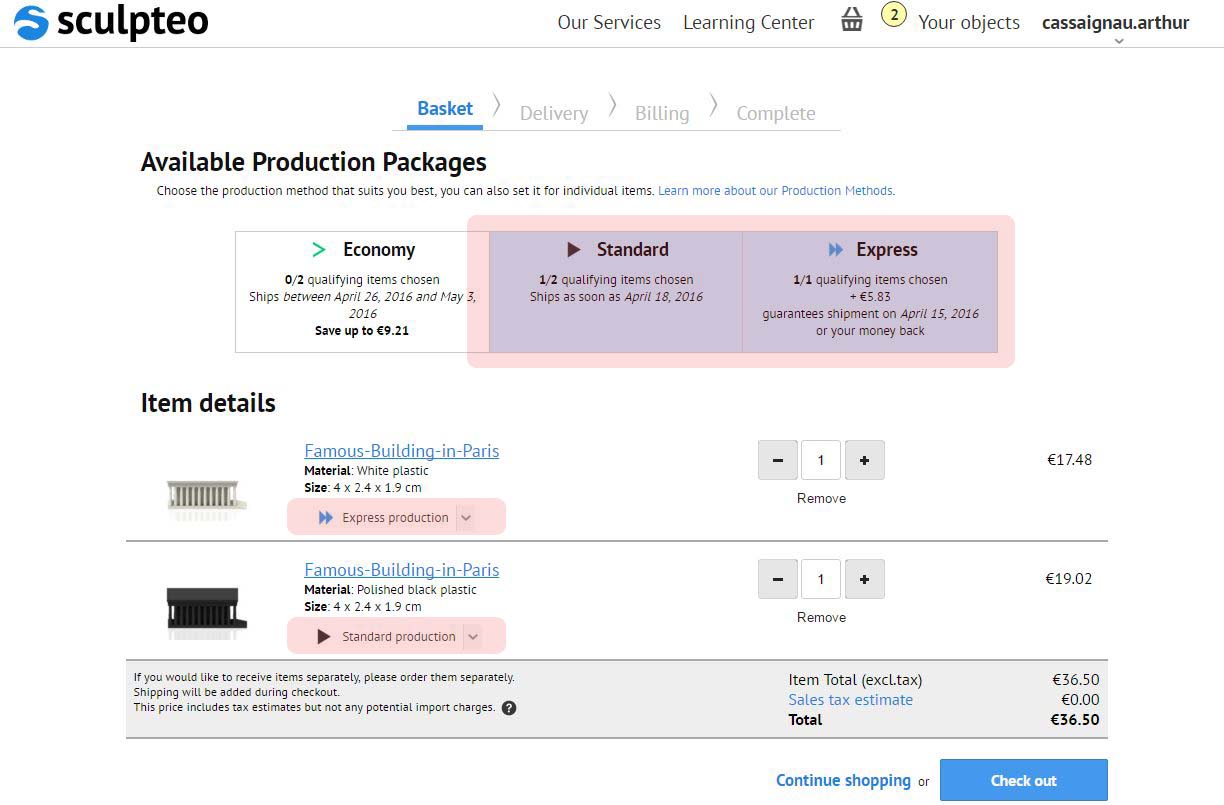The width and height of the screenshot is (1224, 805).
Task: Choose the Standard production package
Action: point(616,292)
